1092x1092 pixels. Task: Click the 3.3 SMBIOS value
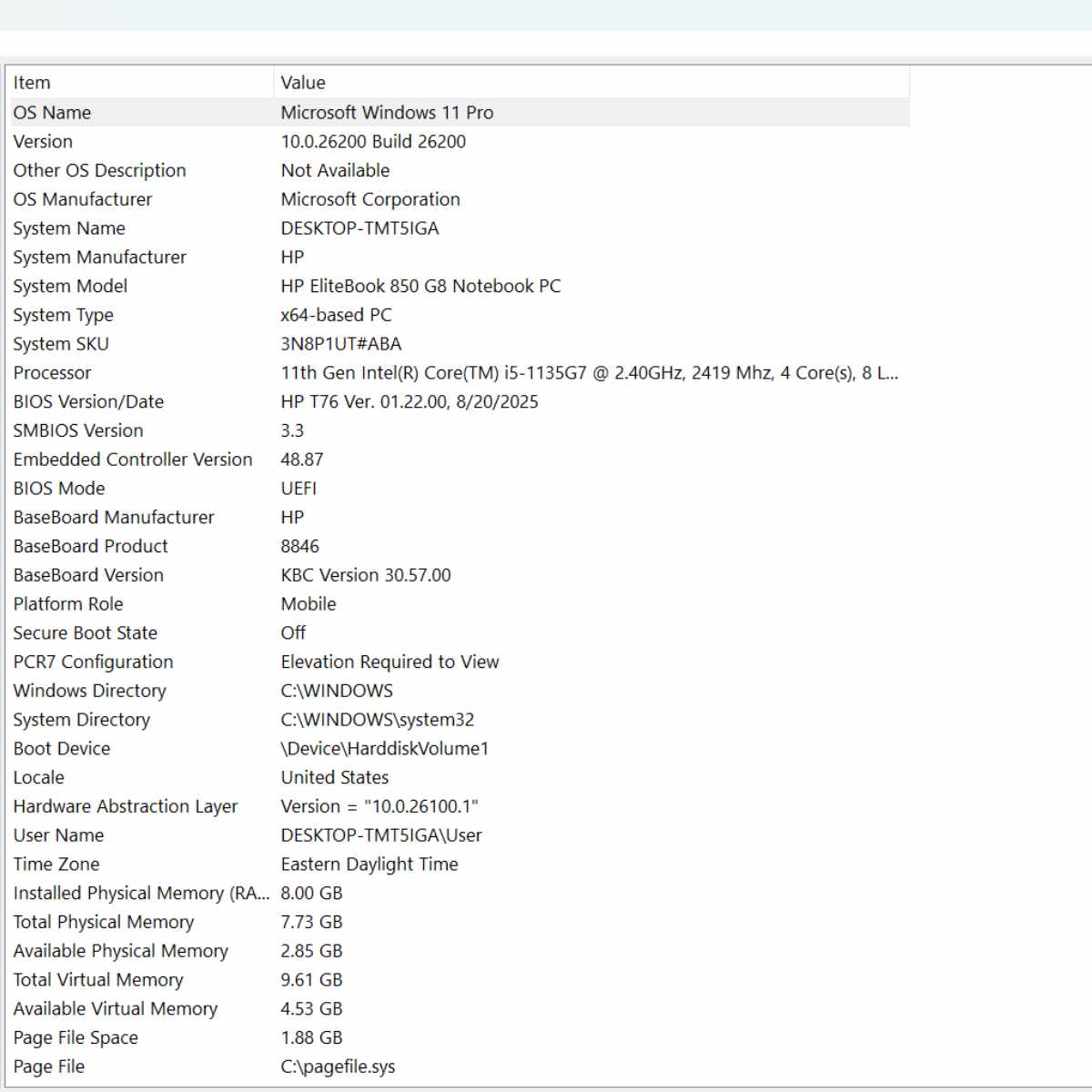pos(292,430)
